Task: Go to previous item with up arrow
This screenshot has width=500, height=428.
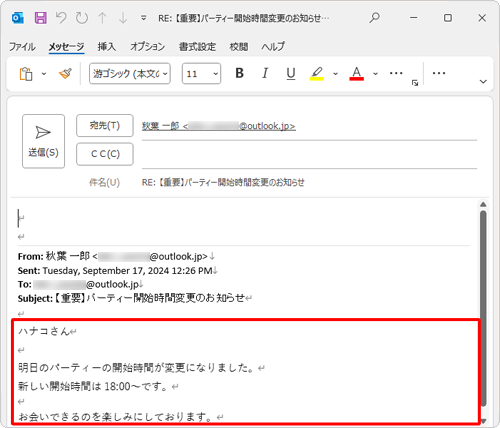Action: point(103,18)
